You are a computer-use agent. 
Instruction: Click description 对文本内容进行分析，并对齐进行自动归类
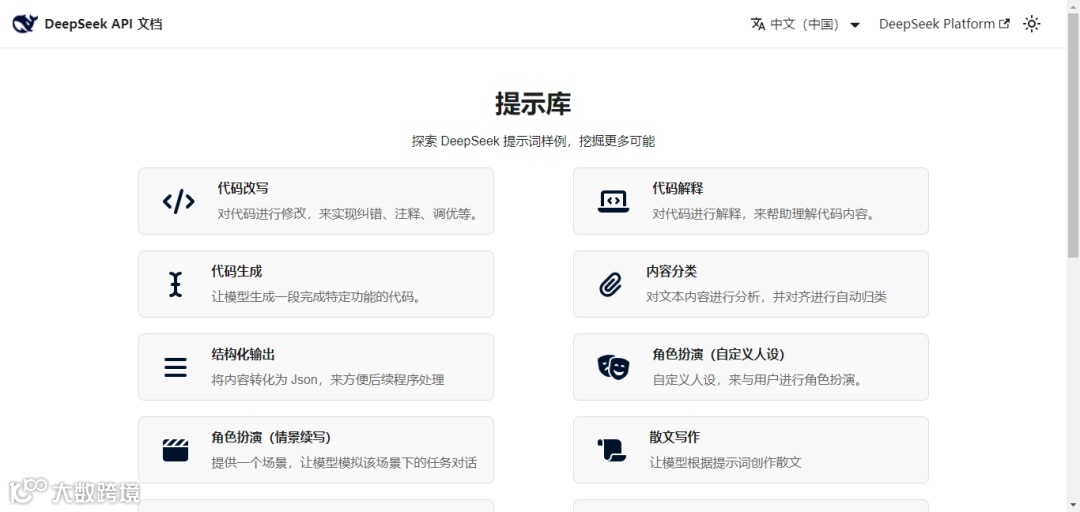766,297
